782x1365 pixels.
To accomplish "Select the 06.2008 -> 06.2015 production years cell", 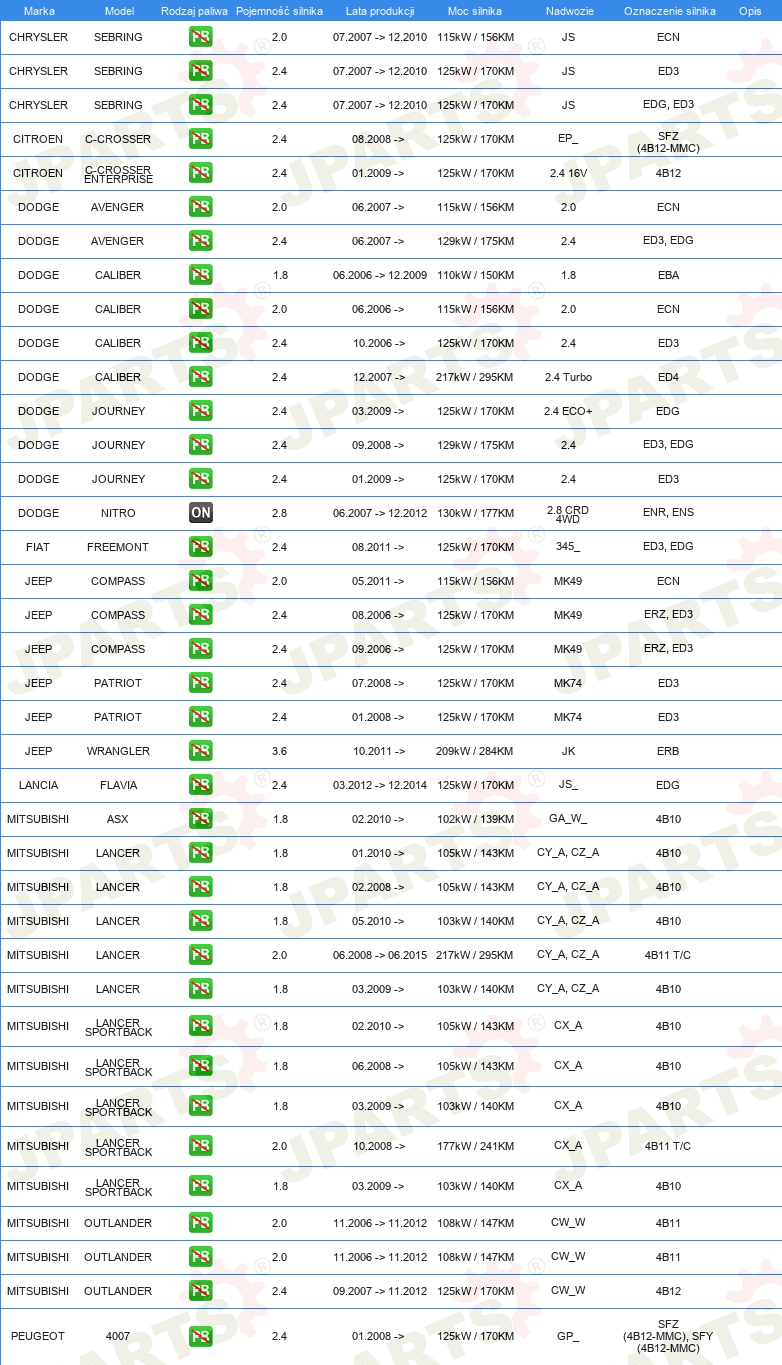I will pos(380,955).
